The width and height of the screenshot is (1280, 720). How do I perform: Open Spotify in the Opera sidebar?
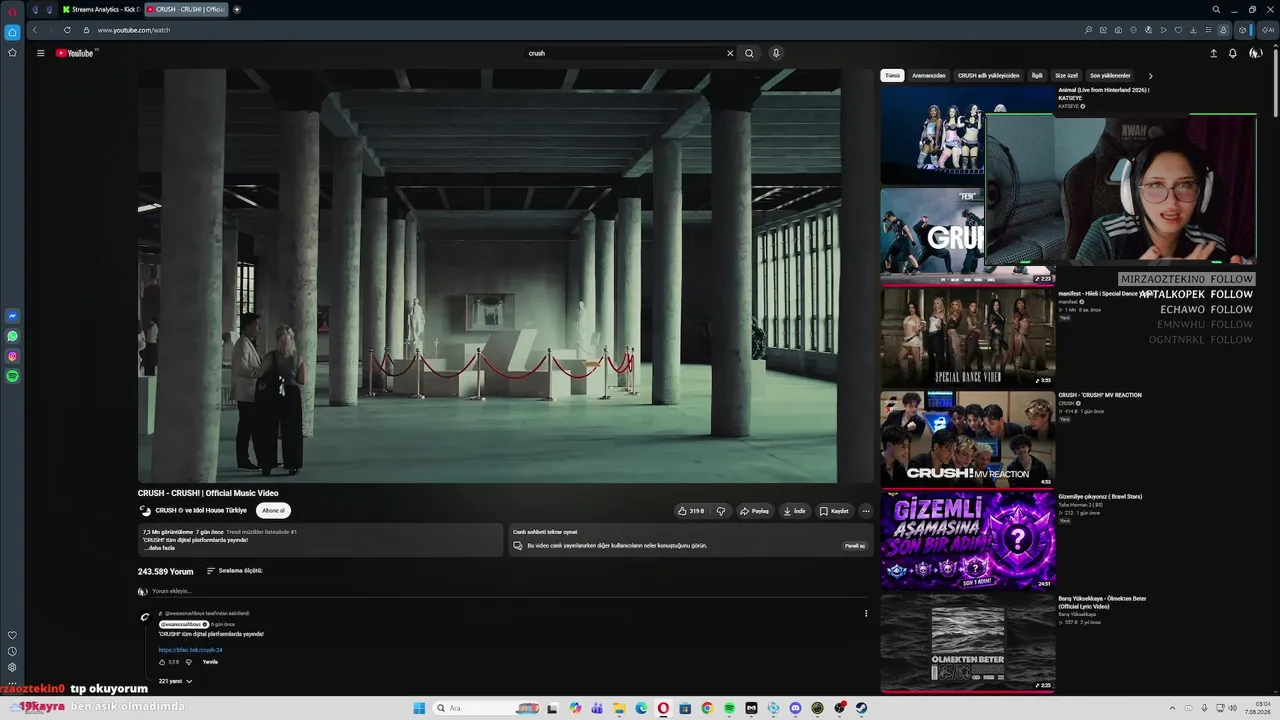[x=12, y=376]
